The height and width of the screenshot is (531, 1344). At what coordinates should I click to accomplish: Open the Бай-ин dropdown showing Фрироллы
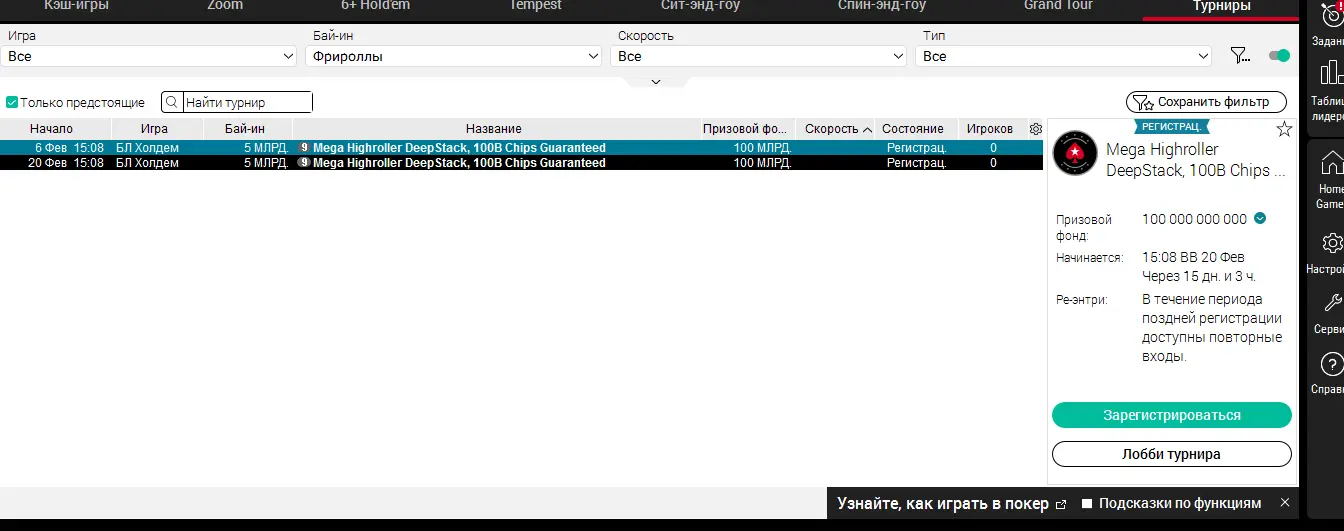454,56
